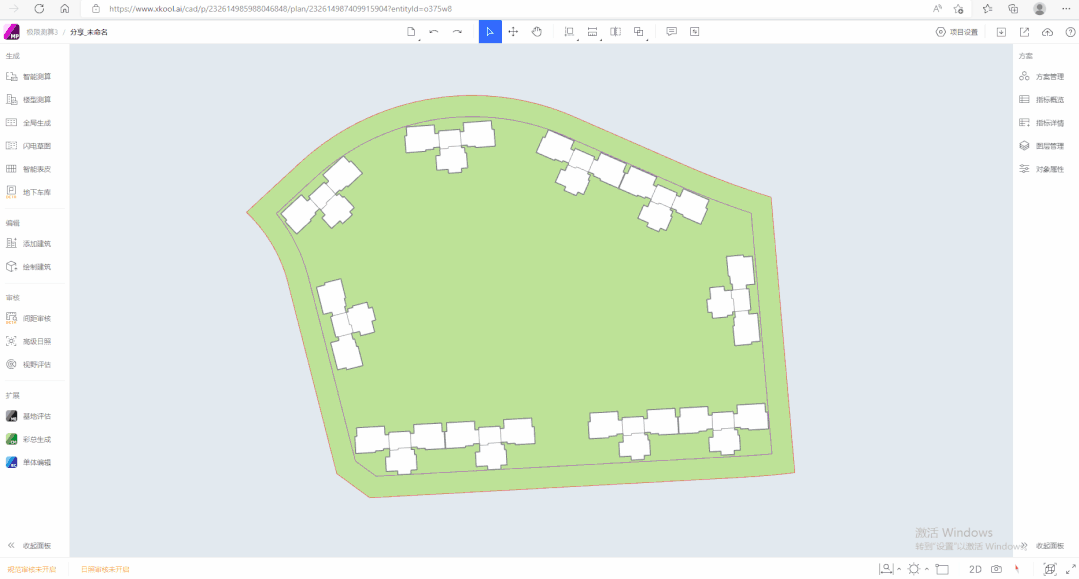The image size is (1079, 579).
Task: Click the move tool with four arrows
Action: click(x=513, y=32)
